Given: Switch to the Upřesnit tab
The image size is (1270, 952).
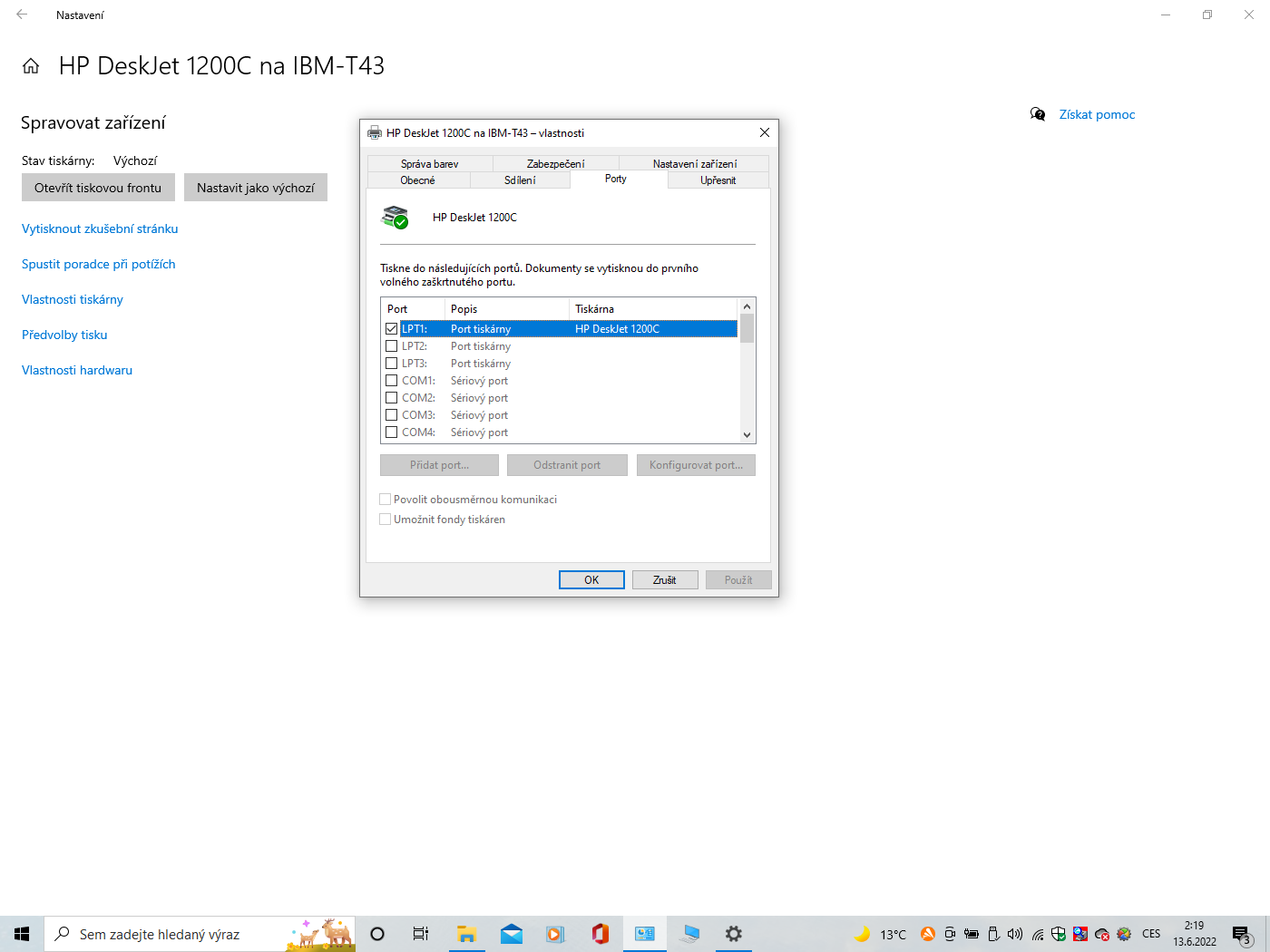Looking at the screenshot, I should coord(718,180).
